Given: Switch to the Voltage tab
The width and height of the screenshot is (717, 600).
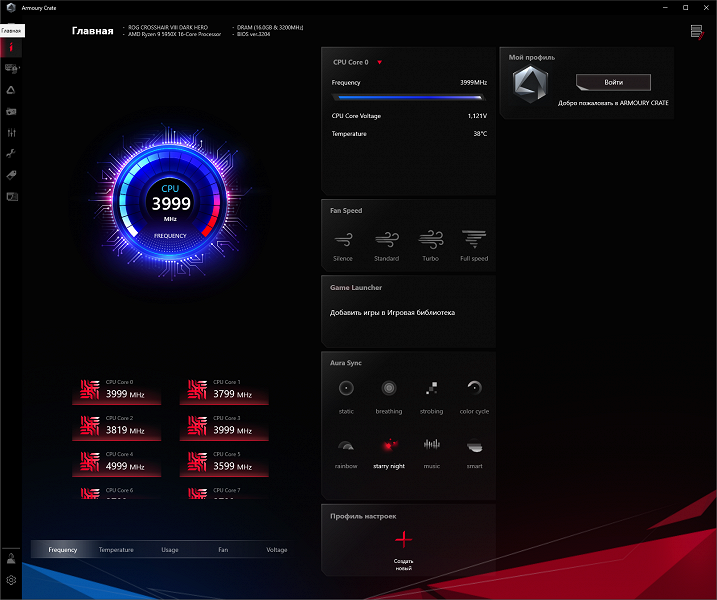Looking at the screenshot, I should click(x=277, y=550).
